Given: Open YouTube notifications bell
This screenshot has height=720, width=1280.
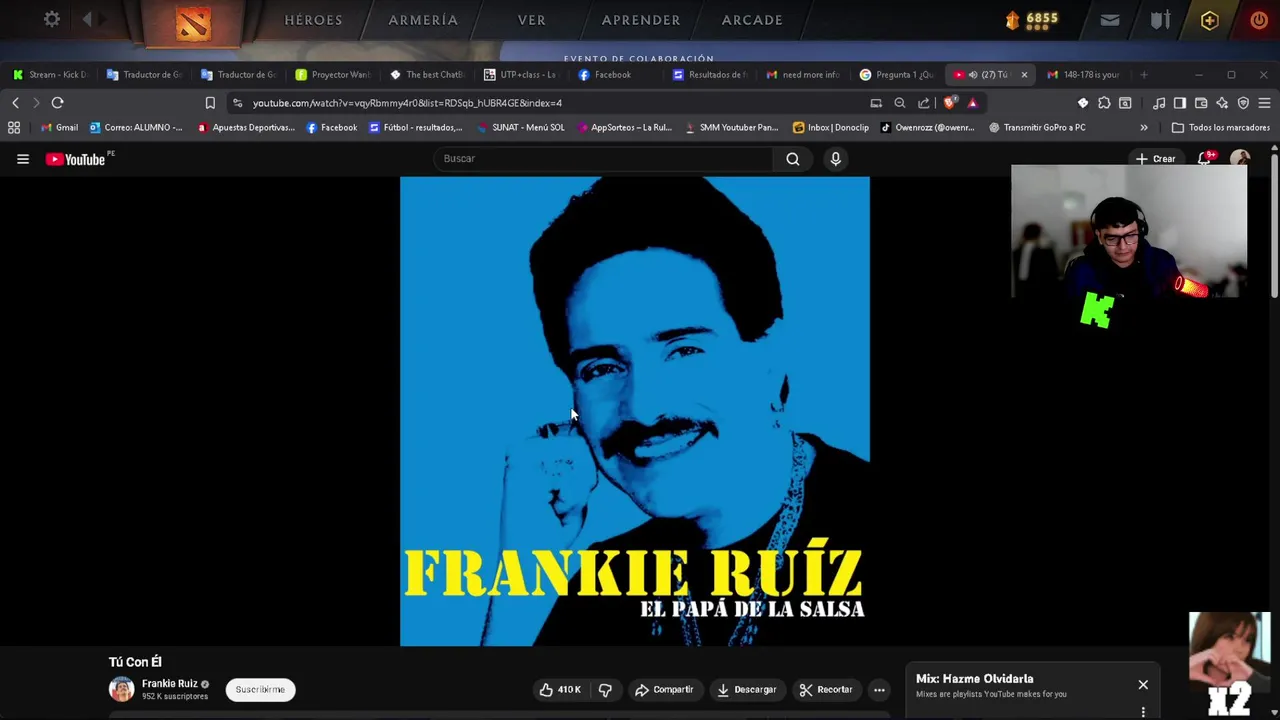Looking at the screenshot, I should point(1206,158).
